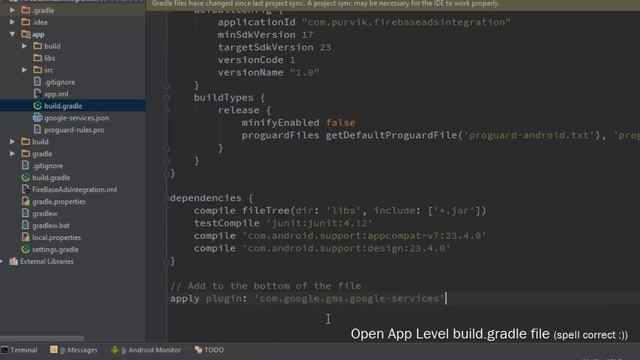Open the TODO tool window tab
The image size is (640, 360).
(209, 350)
